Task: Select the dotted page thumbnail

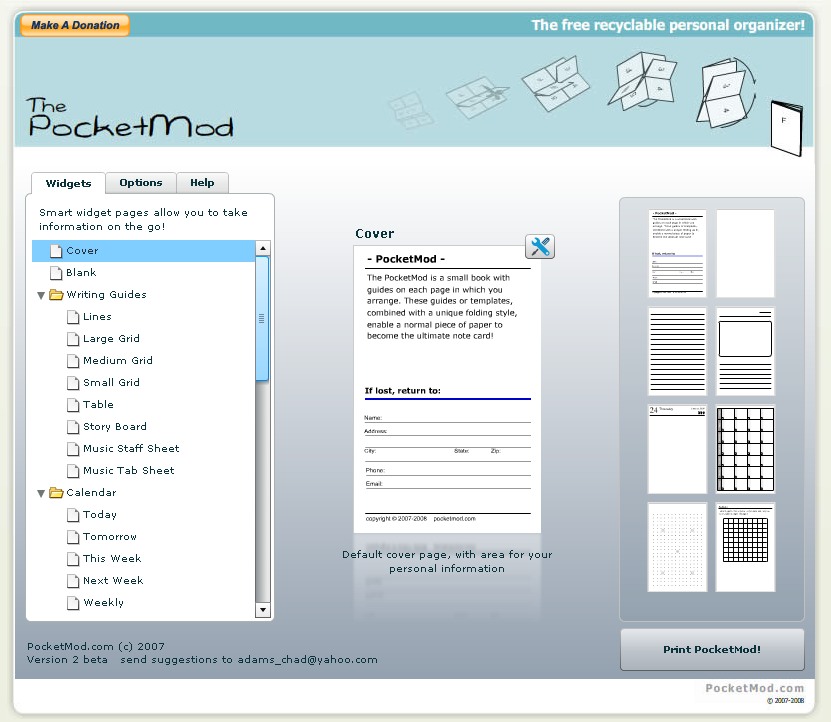Action: (x=677, y=547)
